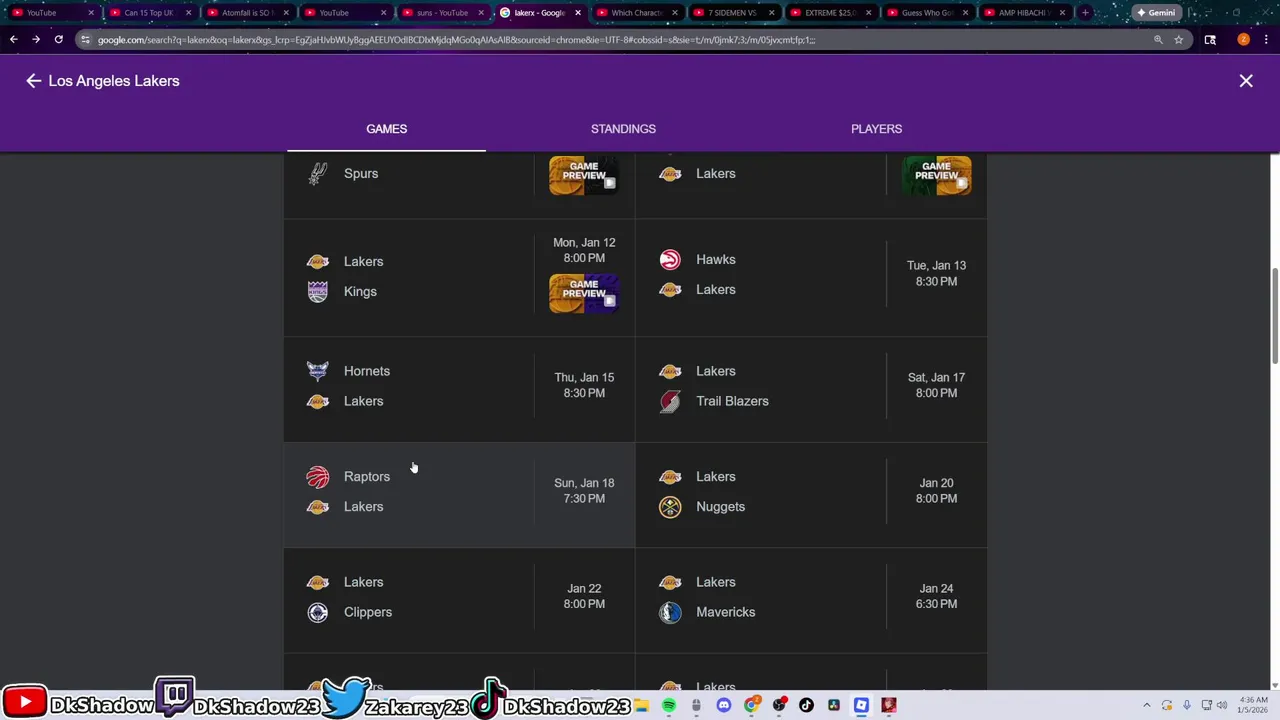Open the Chrome search-in-page zoom icon

[x=1158, y=40]
